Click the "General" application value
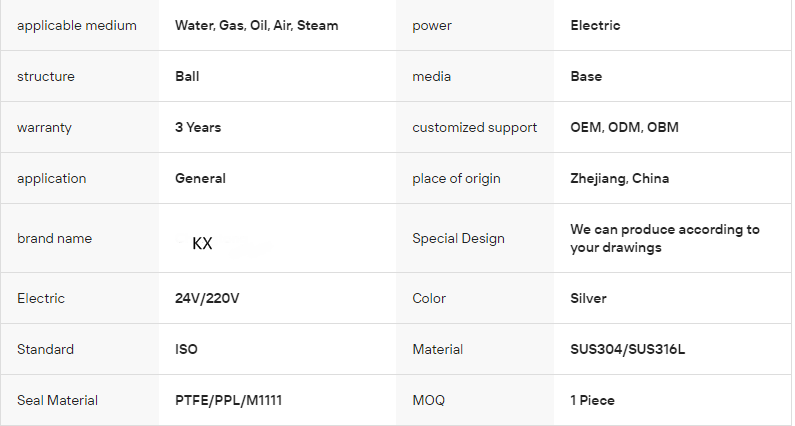The width and height of the screenshot is (795, 426). pos(200,178)
